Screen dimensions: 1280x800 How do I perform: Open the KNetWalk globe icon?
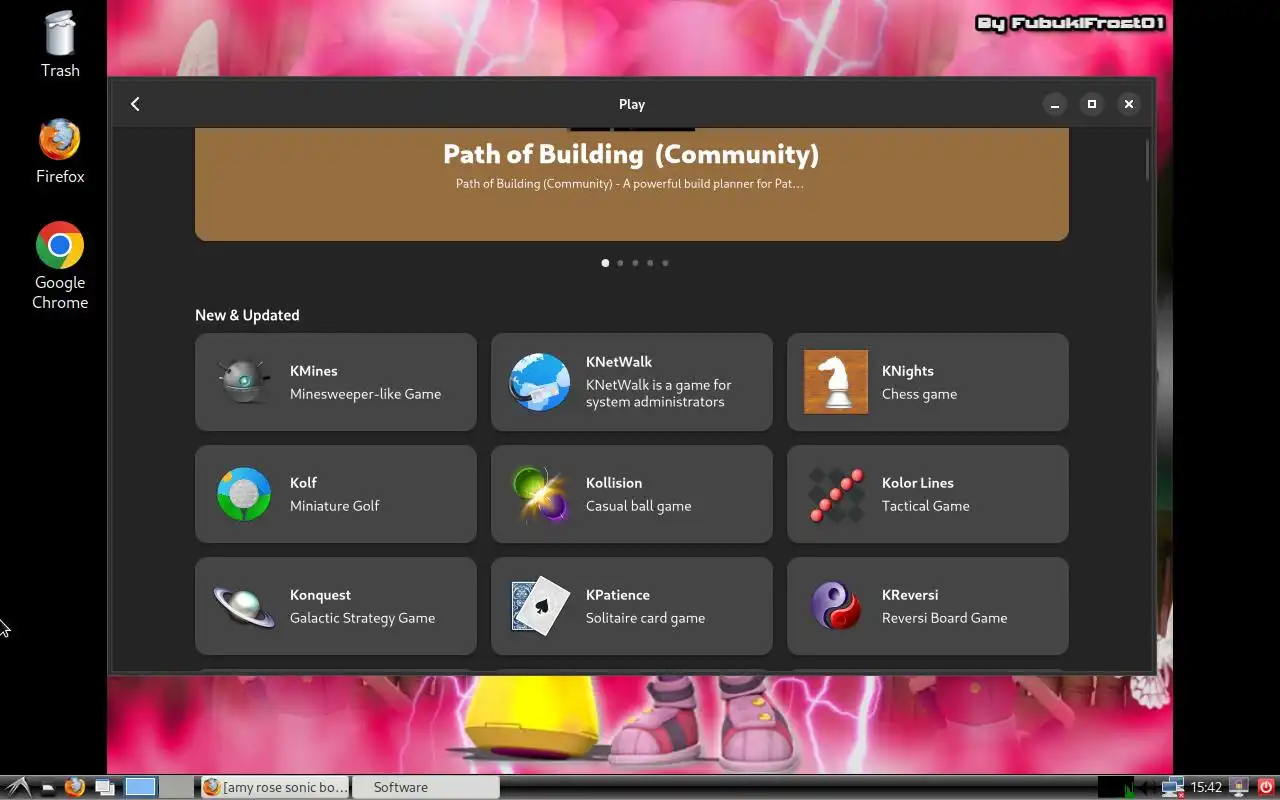(540, 382)
